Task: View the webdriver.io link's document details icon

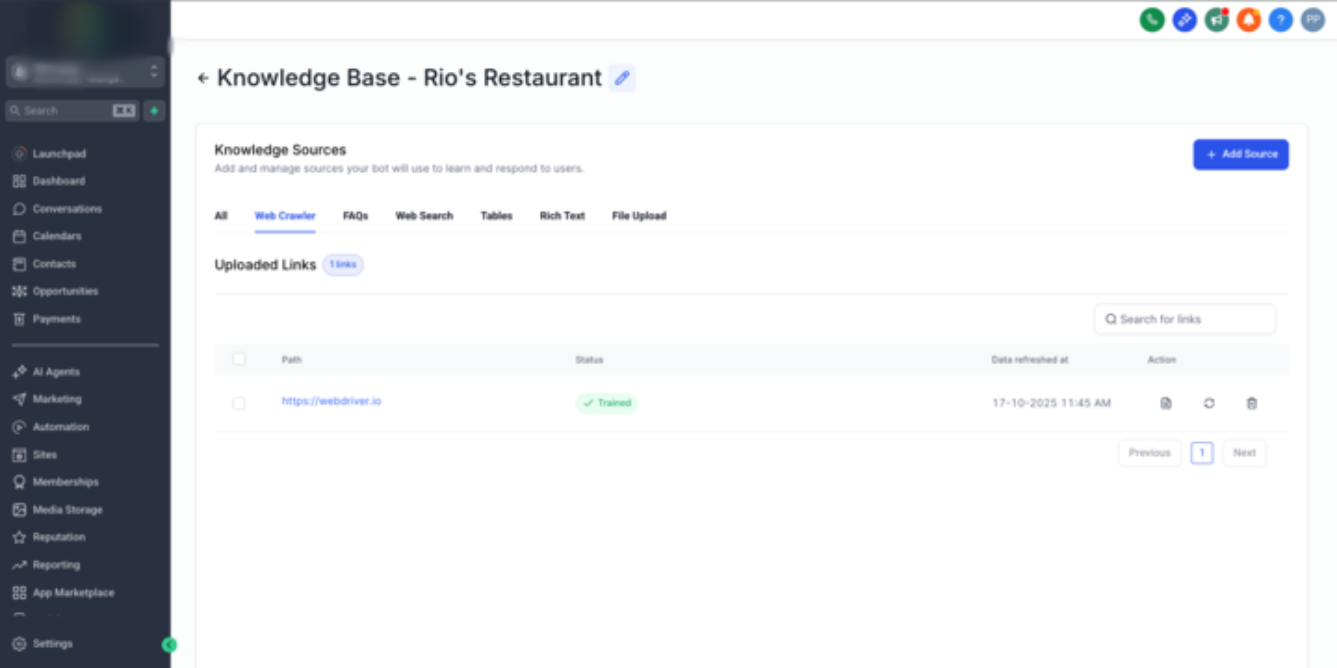Action: point(1166,403)
